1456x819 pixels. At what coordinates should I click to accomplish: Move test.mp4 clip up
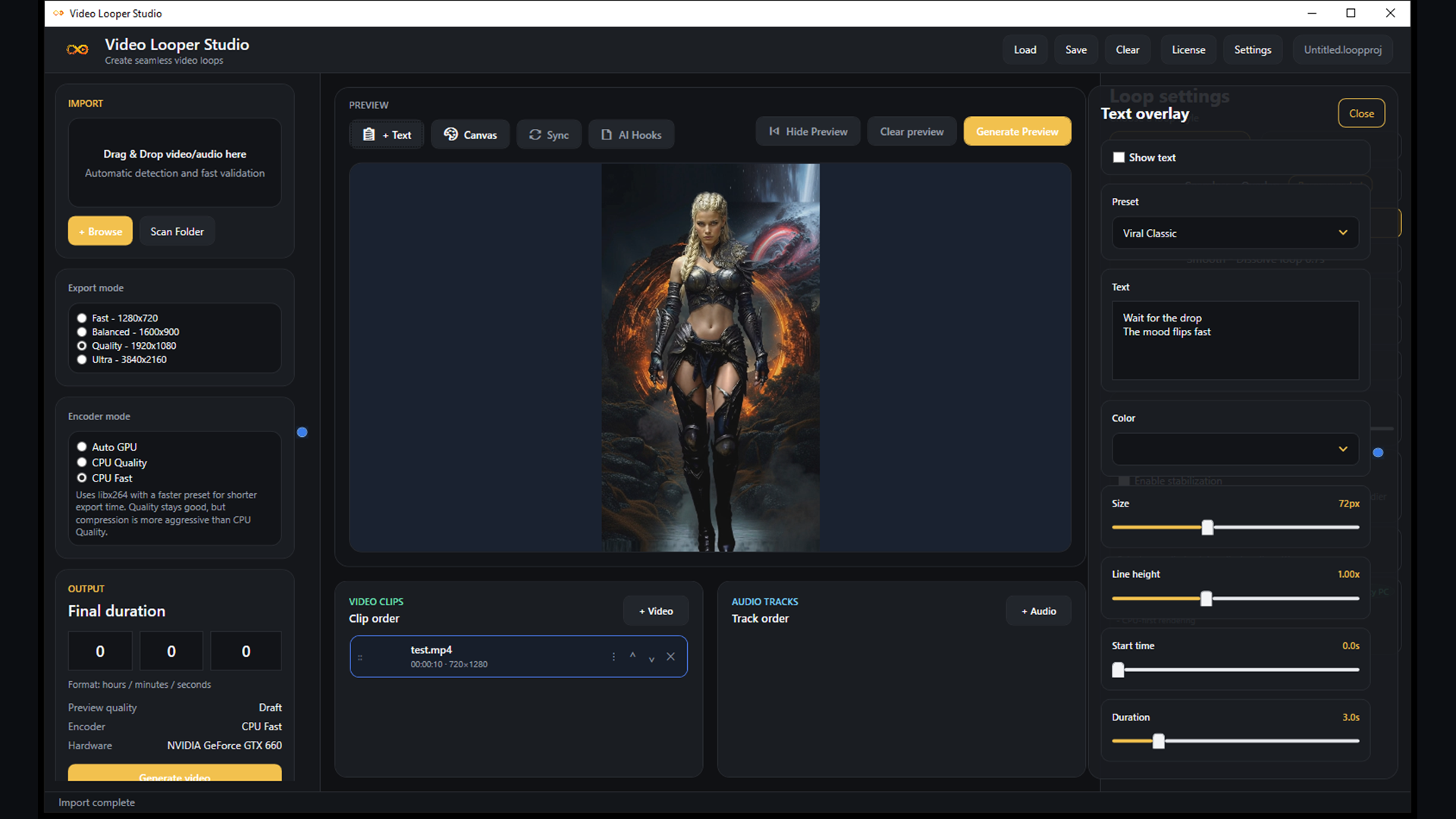[632, 655]
